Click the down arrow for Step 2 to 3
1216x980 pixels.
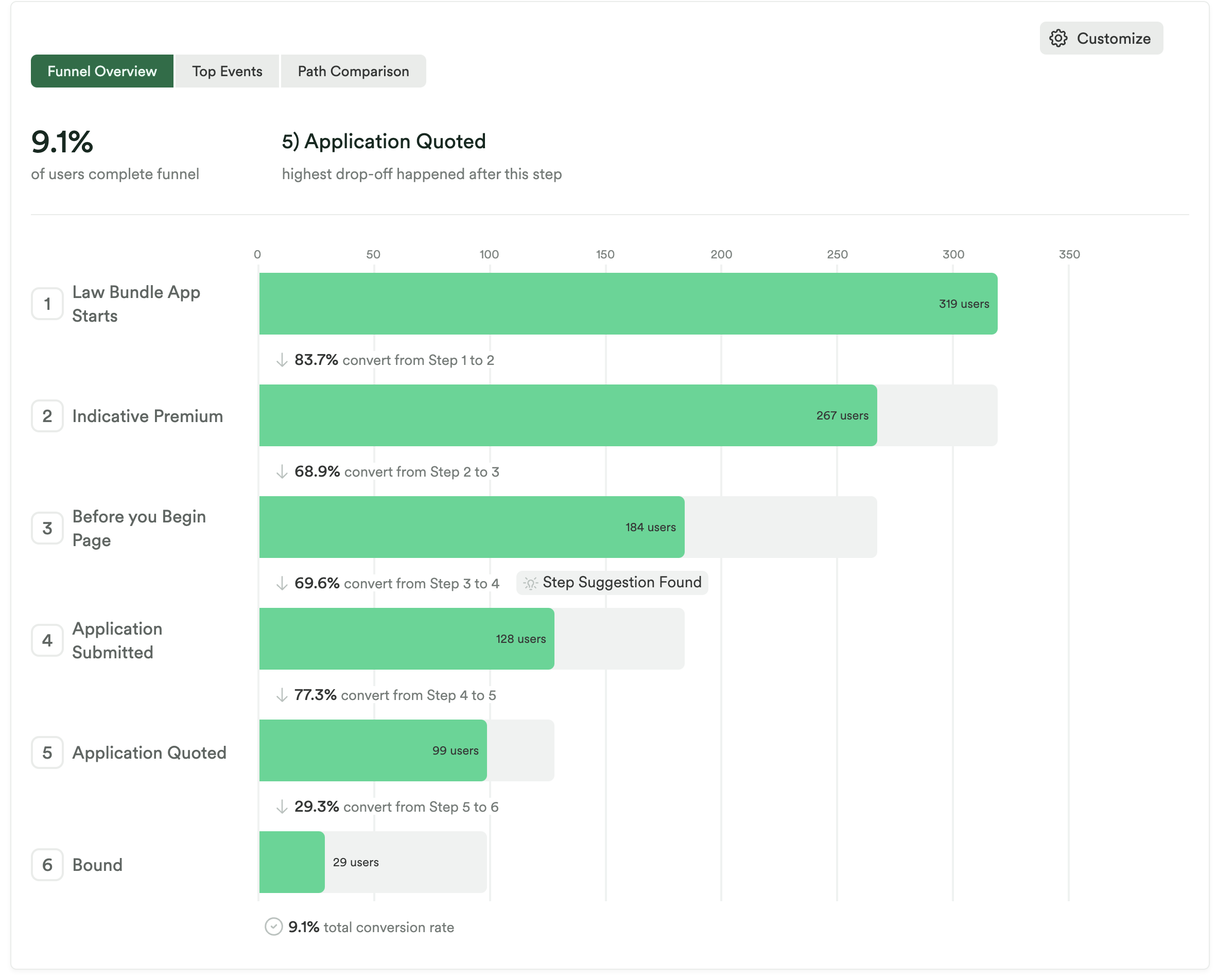point(282,471)
